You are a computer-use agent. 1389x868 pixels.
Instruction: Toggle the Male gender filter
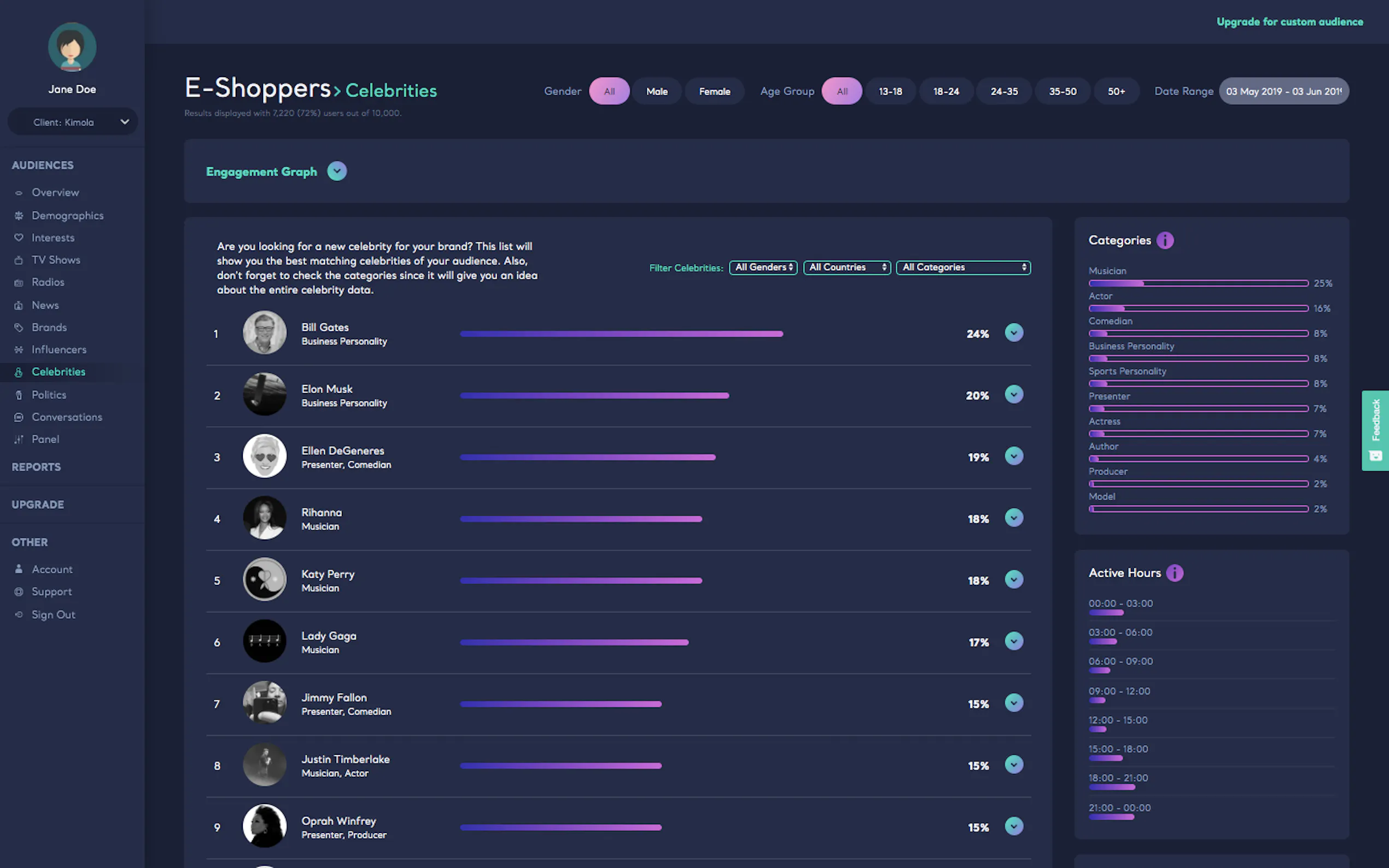pyautogui.click(x=656, y=91)
